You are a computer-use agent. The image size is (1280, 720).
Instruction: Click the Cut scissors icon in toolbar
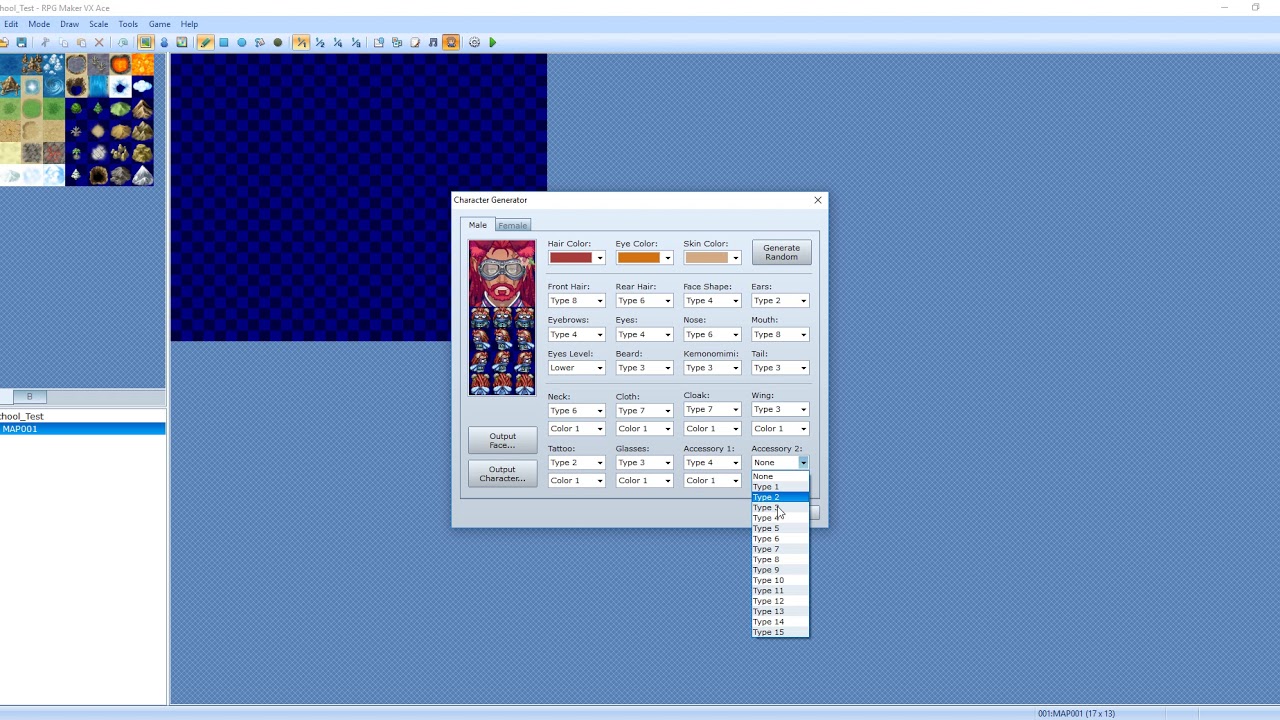click(45, 42)
